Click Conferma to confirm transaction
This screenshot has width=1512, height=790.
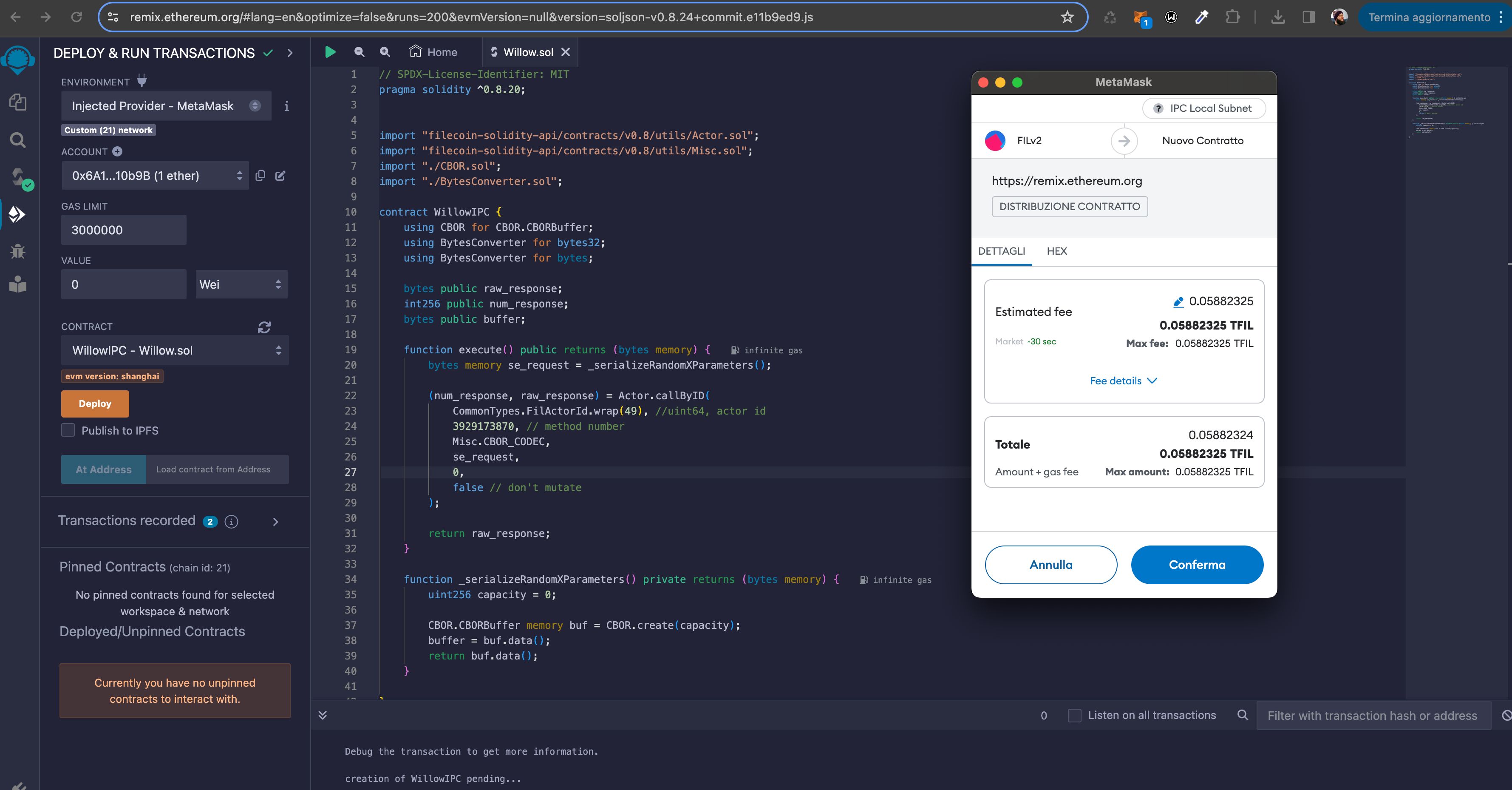point(1197,565)
